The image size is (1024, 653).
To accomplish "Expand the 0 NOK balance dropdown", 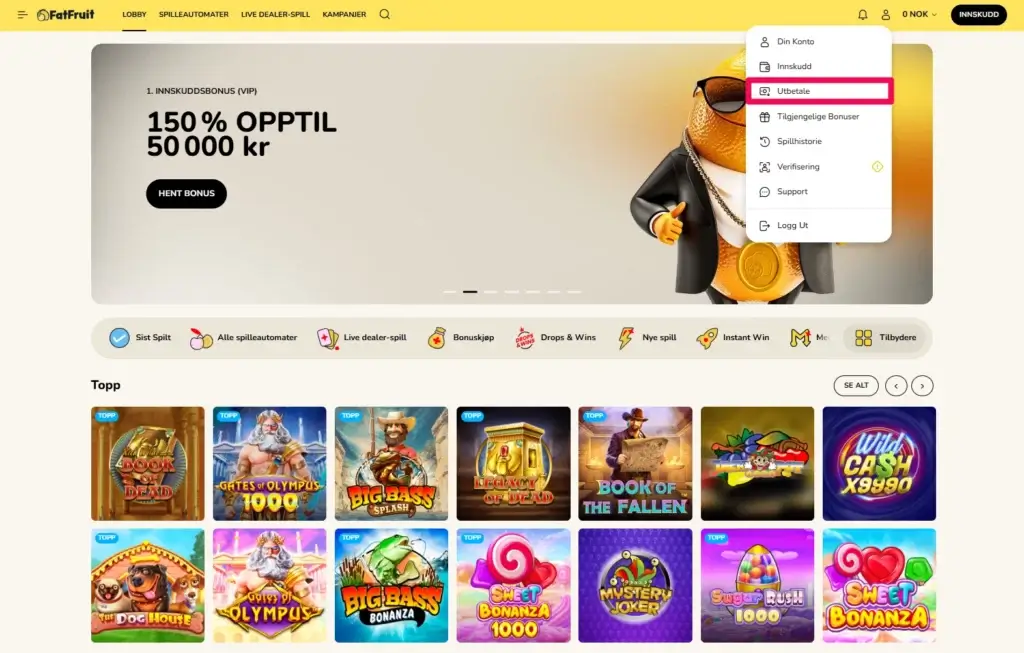I will pyautogui.click(x=919, y=14).
